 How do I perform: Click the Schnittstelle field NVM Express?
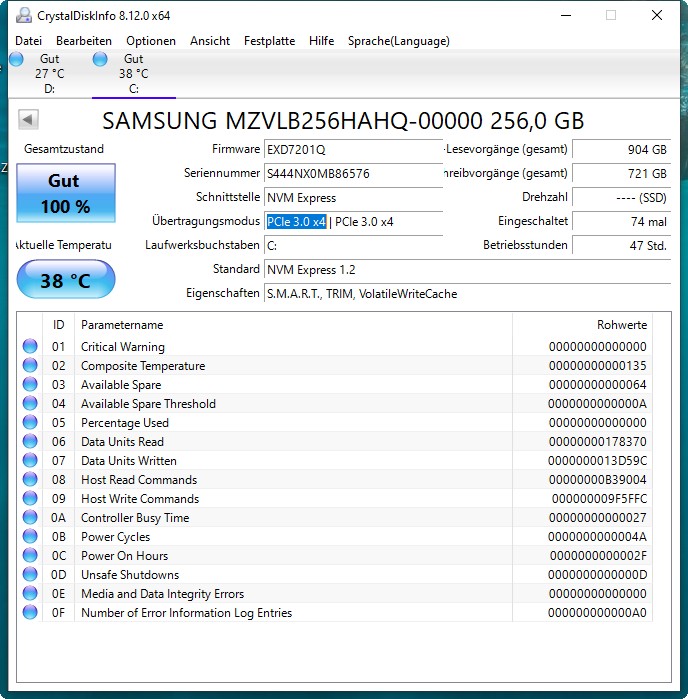click(x=353, y=197)
